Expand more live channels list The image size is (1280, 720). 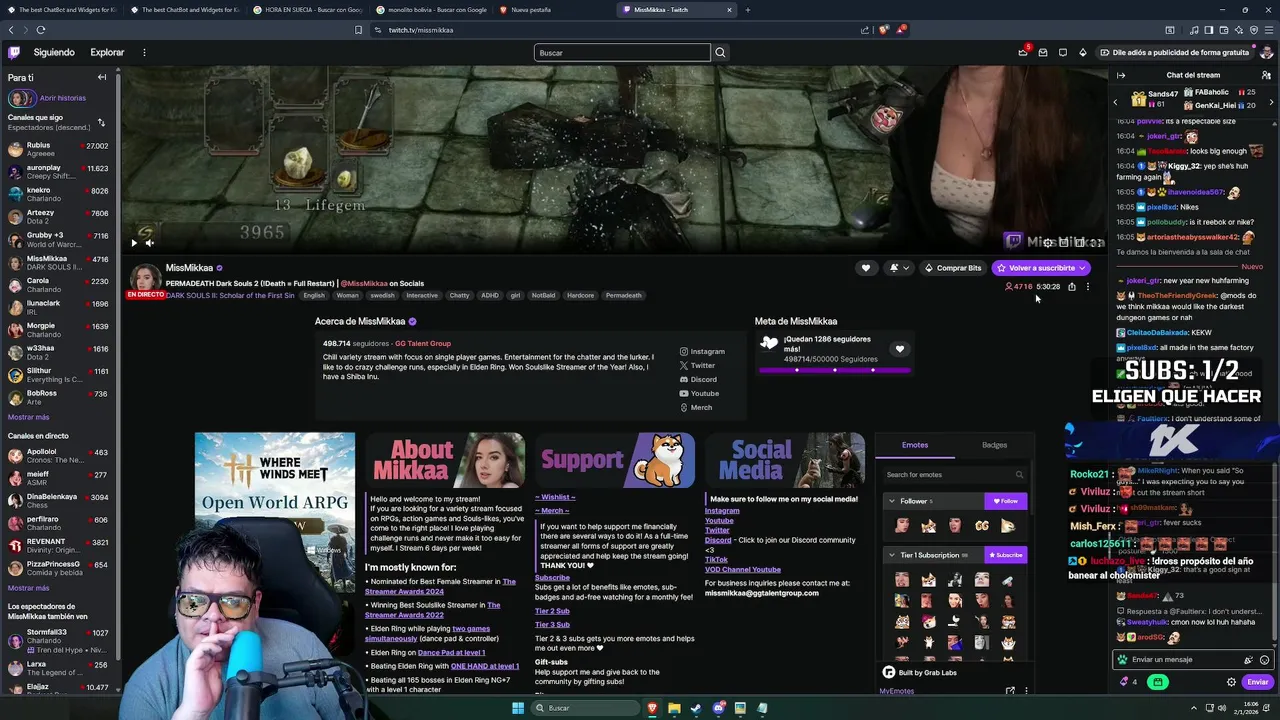(28, 588)
